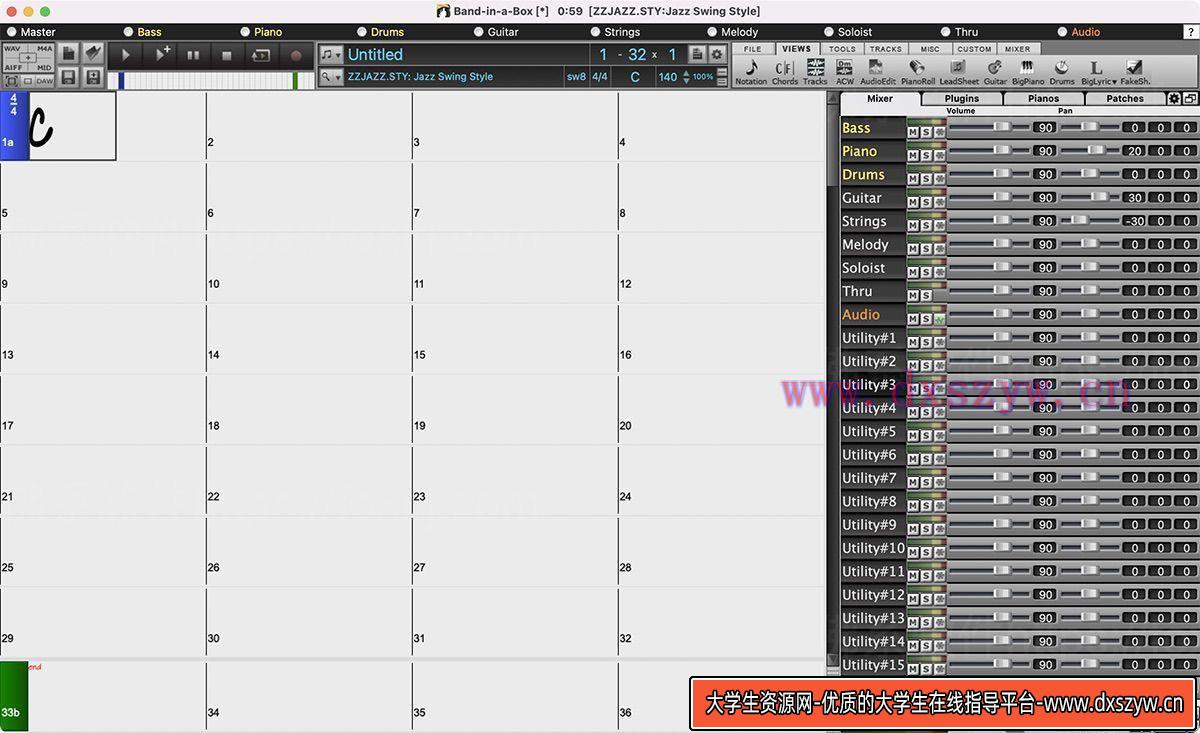Mute the Bass track in mixer
The height and width of the screenshot is (733, 1200).
coord(913,132)
